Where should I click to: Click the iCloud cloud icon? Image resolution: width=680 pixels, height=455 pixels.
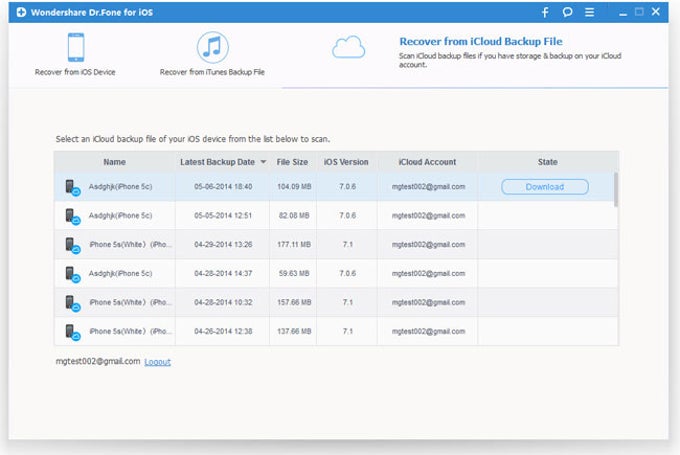click(349, 47)
